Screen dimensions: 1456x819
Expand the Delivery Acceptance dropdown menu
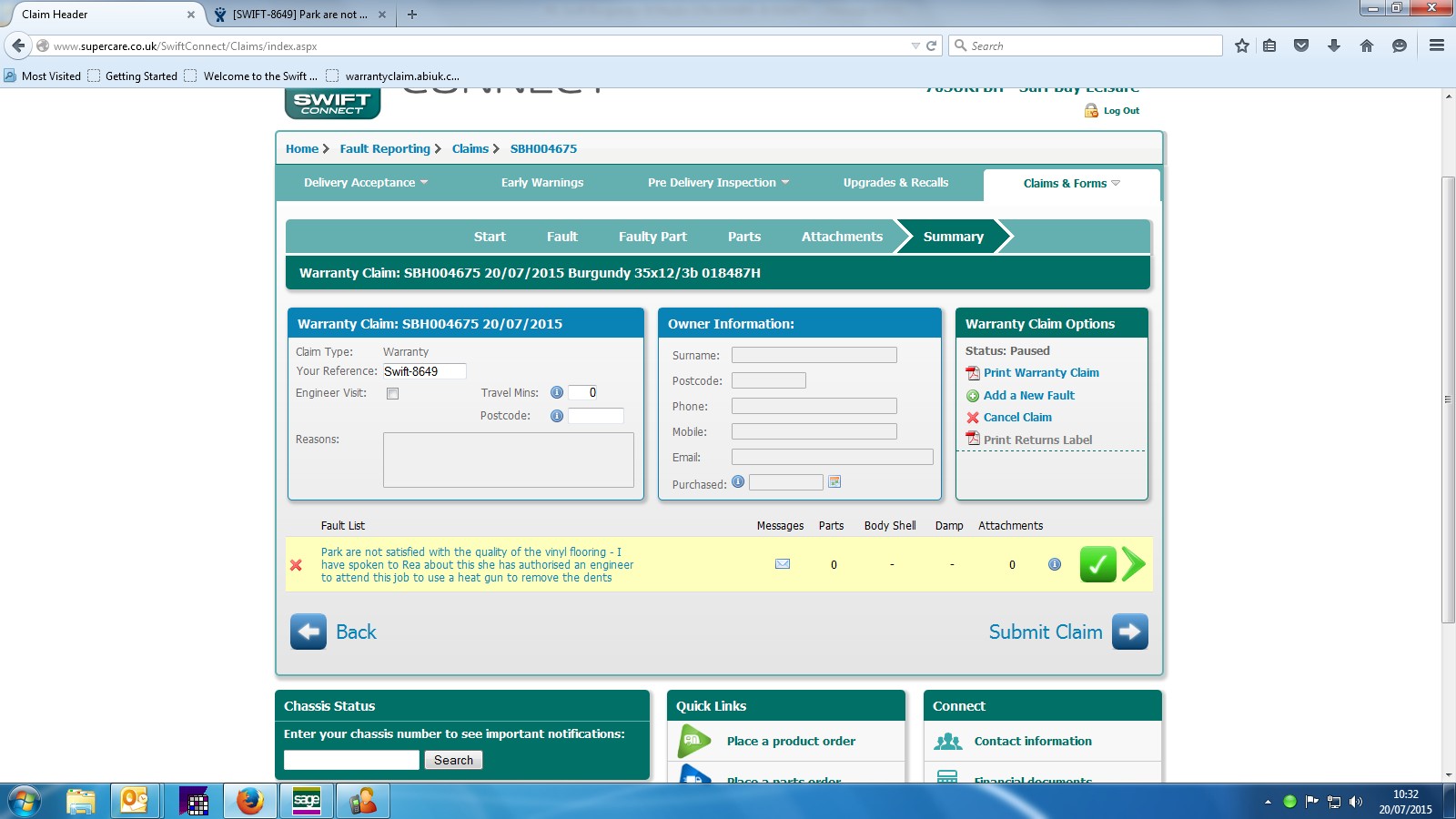coord(365,183)
